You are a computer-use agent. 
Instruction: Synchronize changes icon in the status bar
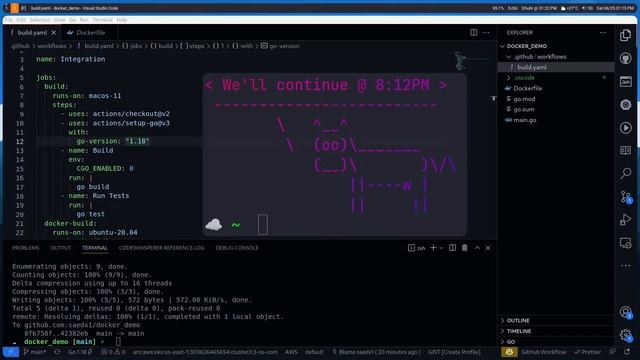tap(57, 352)
